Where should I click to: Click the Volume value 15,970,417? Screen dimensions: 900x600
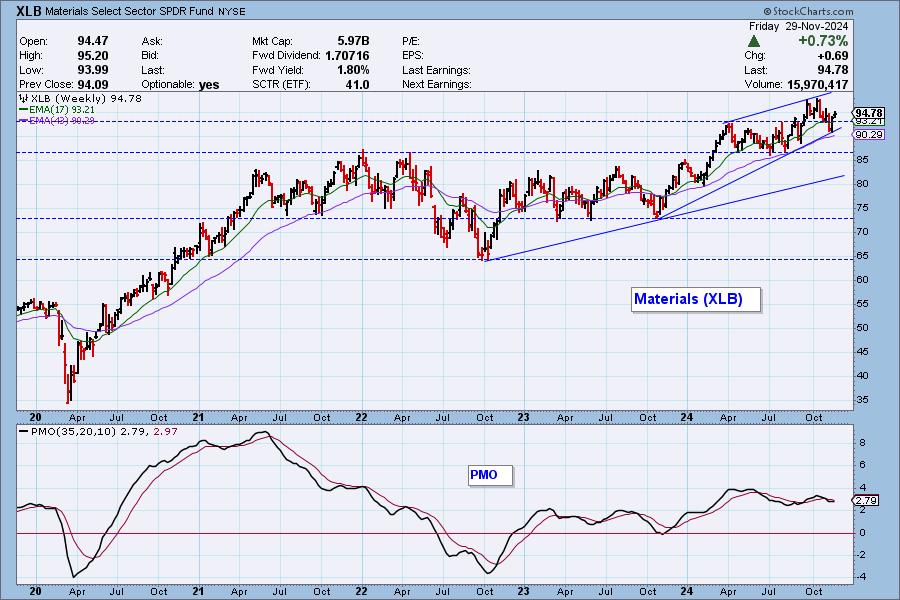click(817, 84)
